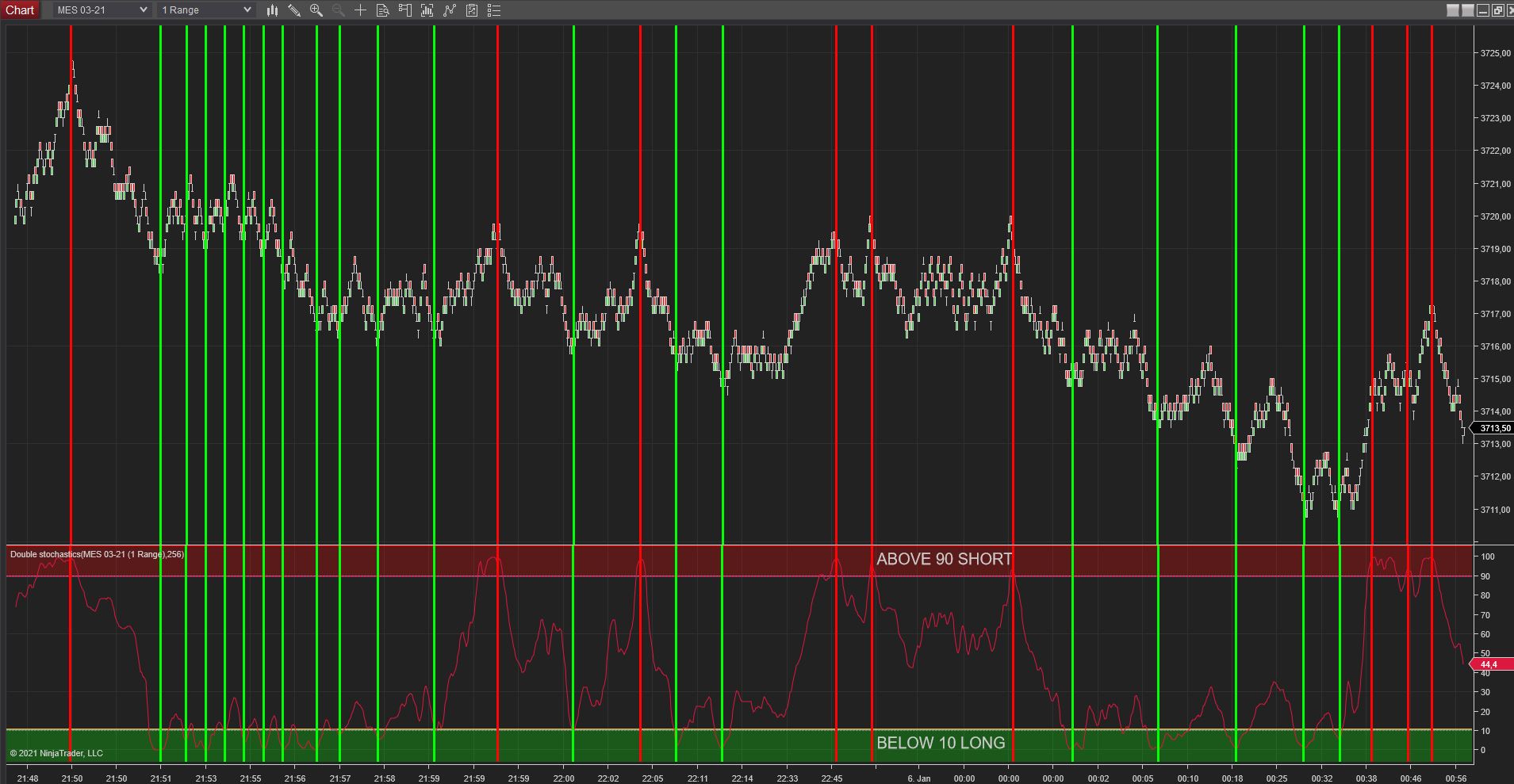The height and width of the screenshot is (784, 1514).
Task: Click the 21:56 time axis label
Action: tap(295, 778)
